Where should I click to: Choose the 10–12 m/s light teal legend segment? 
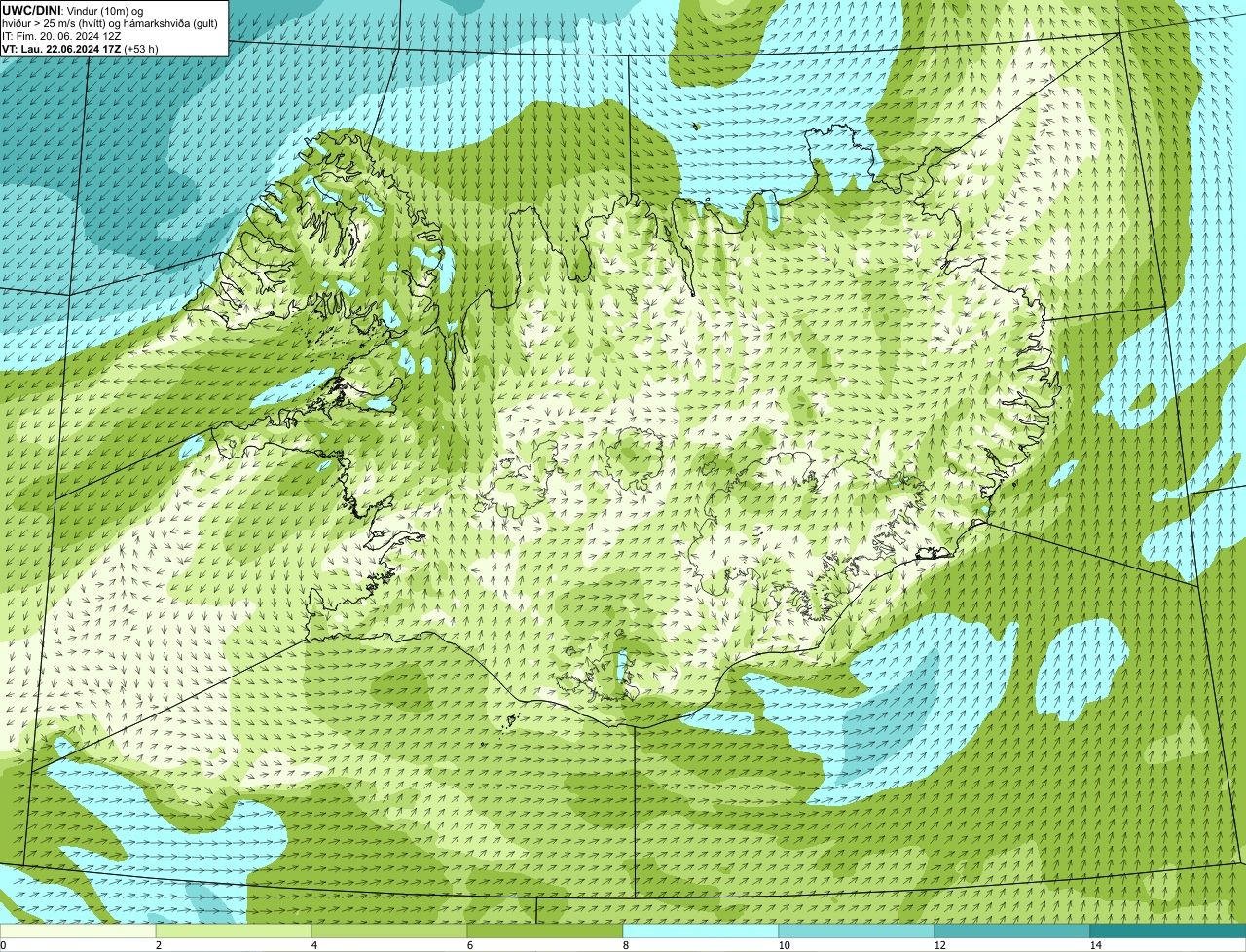click(x=857, y=931)
